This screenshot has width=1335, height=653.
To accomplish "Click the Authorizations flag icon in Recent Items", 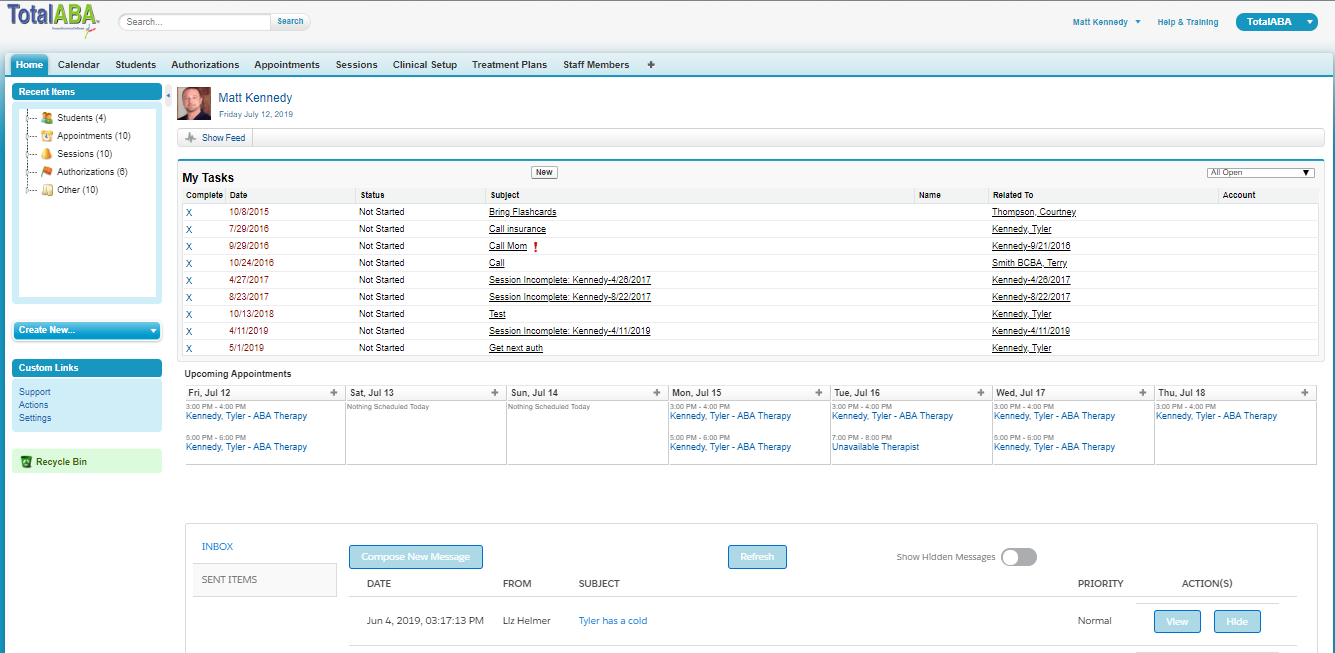I will point(47,172).
